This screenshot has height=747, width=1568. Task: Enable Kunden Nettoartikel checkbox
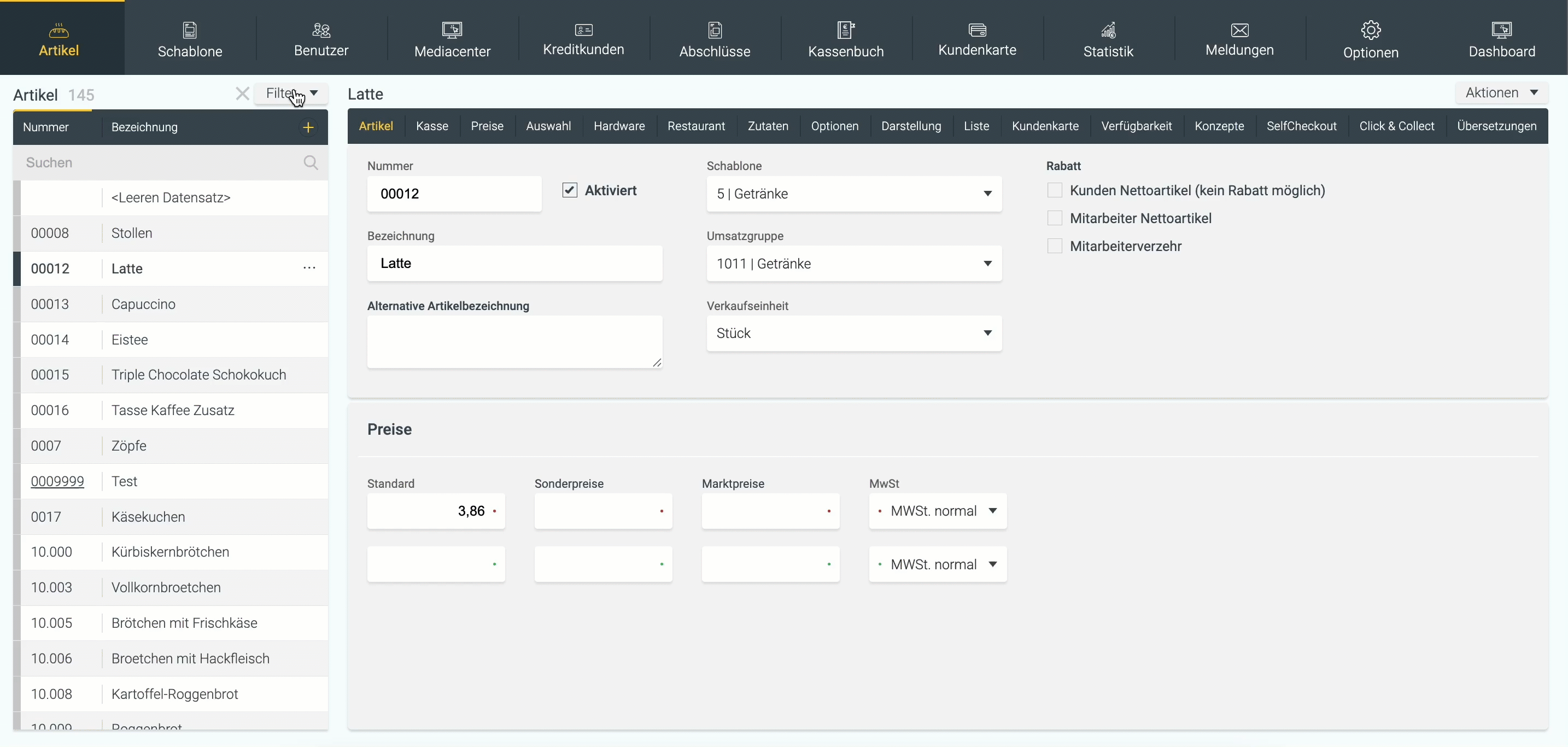pos(1054,190)
